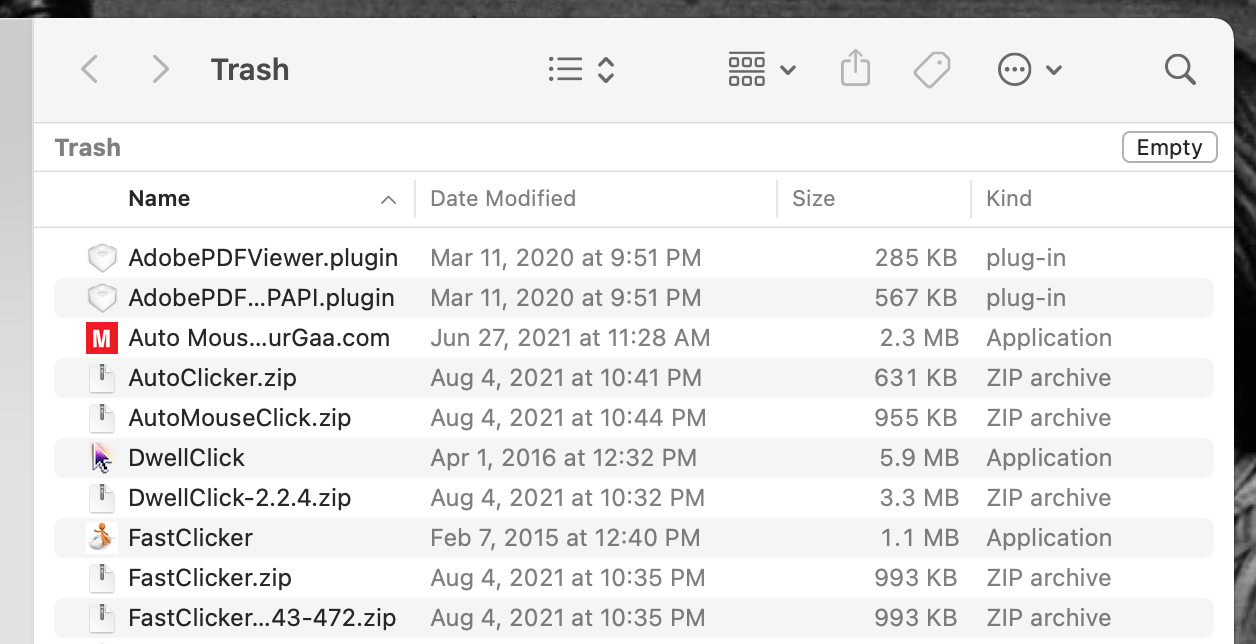This screenshot has width=1256, height=644.
Task: Select the AutoClicker.zip archive icon
Action: 101,377
